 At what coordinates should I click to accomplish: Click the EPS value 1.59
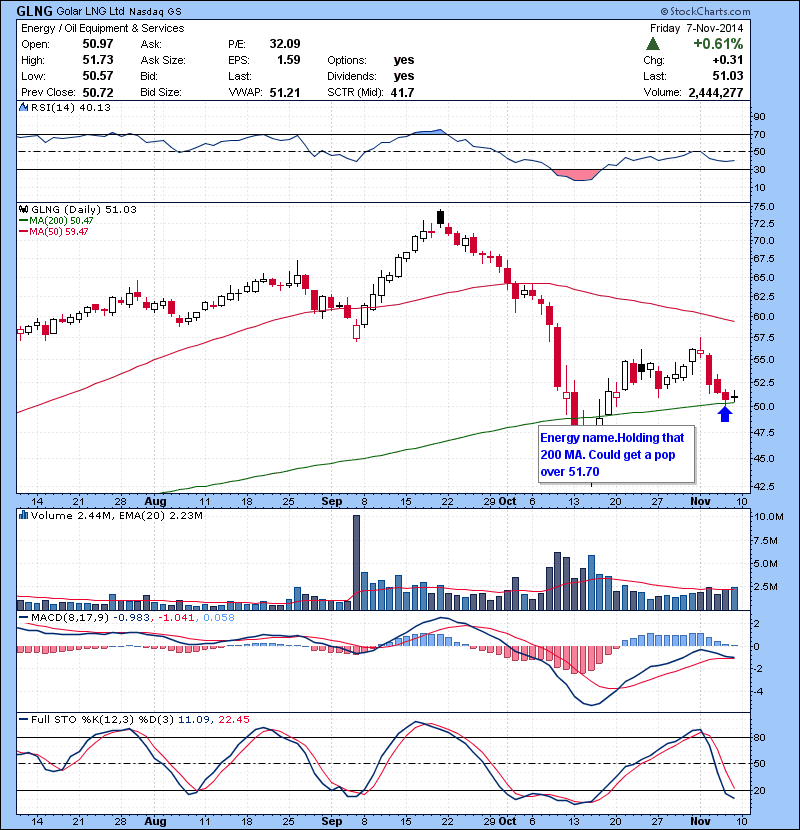tap(289, 60)
